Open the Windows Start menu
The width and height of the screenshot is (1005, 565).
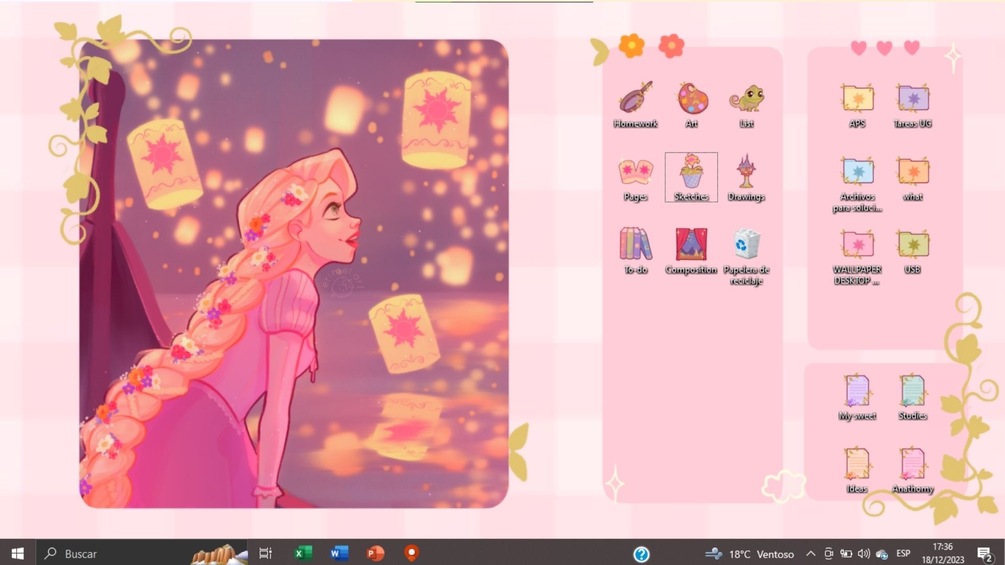(x=18, y=553)
